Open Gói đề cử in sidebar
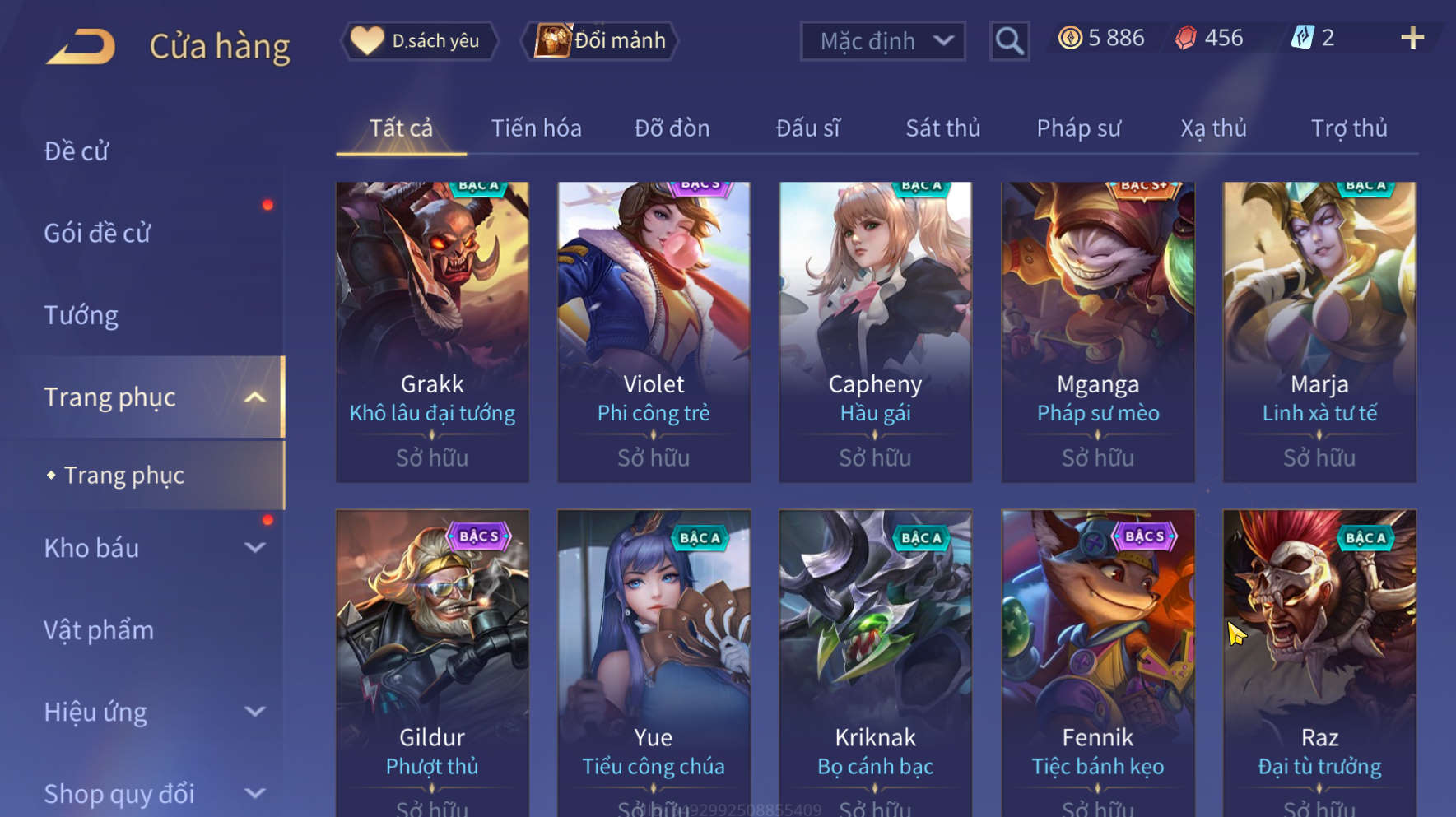Screen dimensions: 1456x817 coord(97,233)
